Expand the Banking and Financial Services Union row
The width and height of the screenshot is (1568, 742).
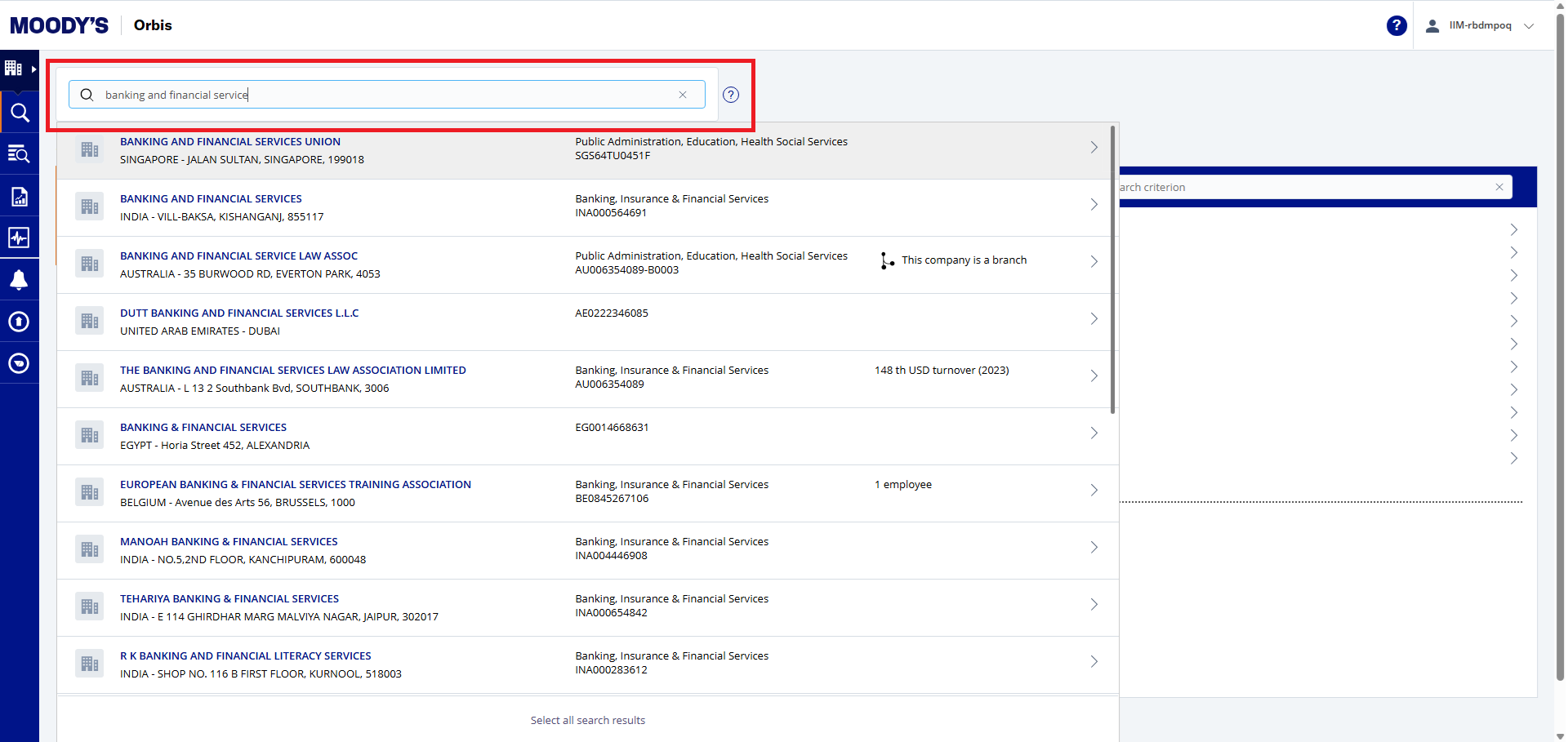[x=1094, y=148]
